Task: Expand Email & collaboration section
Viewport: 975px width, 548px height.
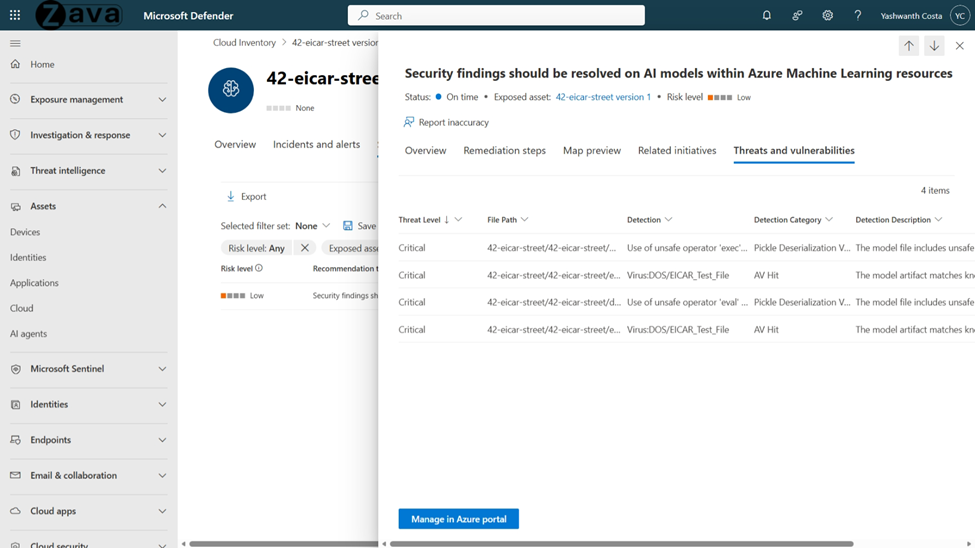Action: (162, 475)
